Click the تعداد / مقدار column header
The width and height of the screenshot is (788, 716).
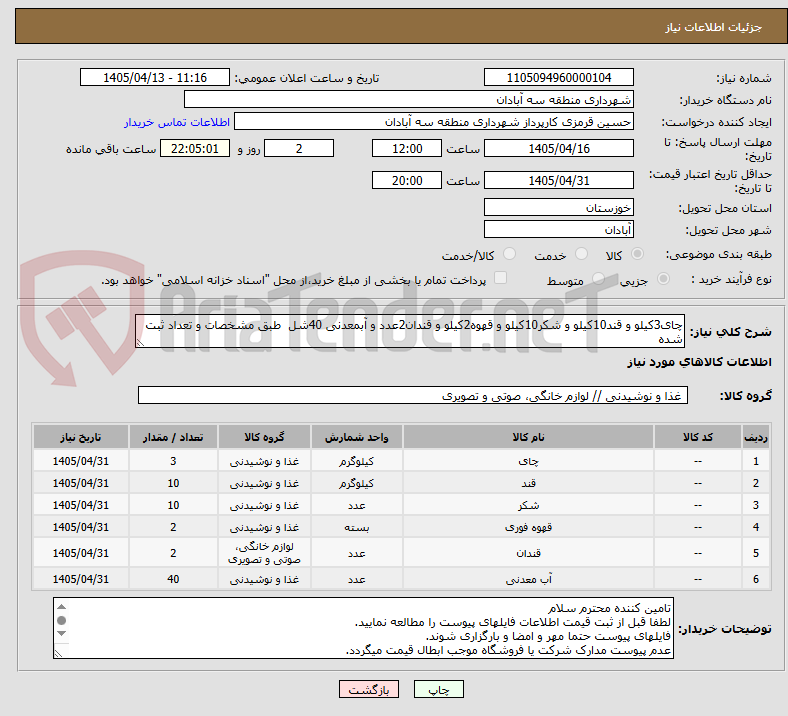coord(173,437)
